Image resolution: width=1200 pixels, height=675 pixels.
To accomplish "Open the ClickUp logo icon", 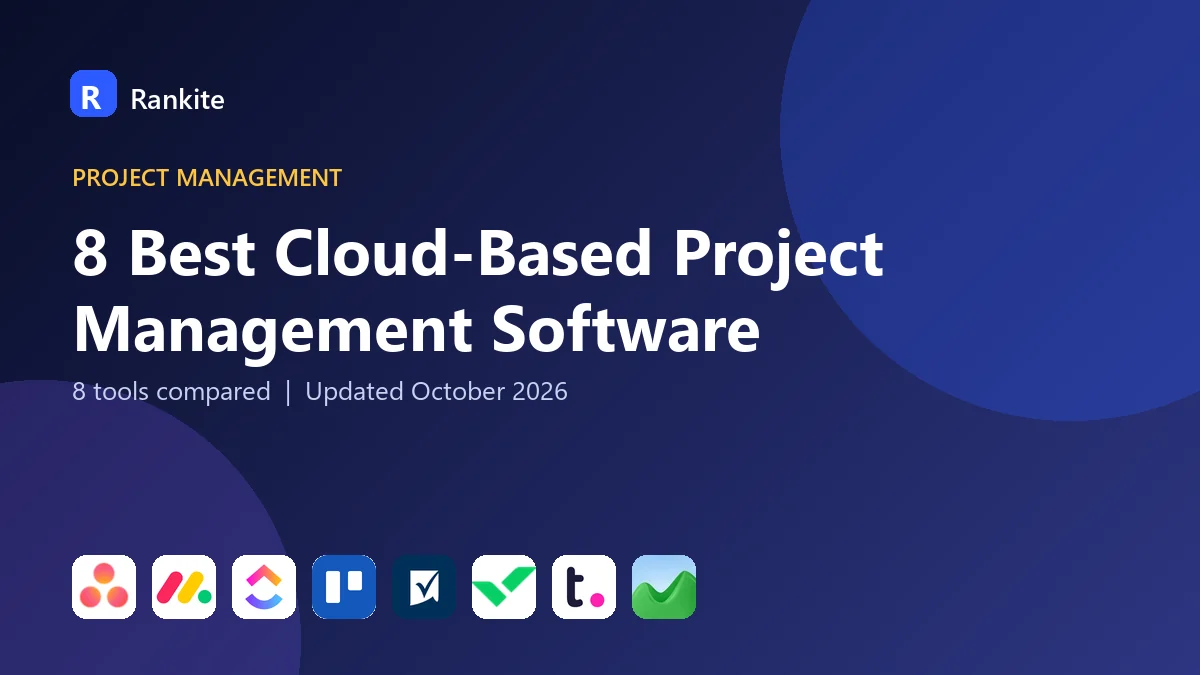I will pyautogui.click(x=264, y=587).
